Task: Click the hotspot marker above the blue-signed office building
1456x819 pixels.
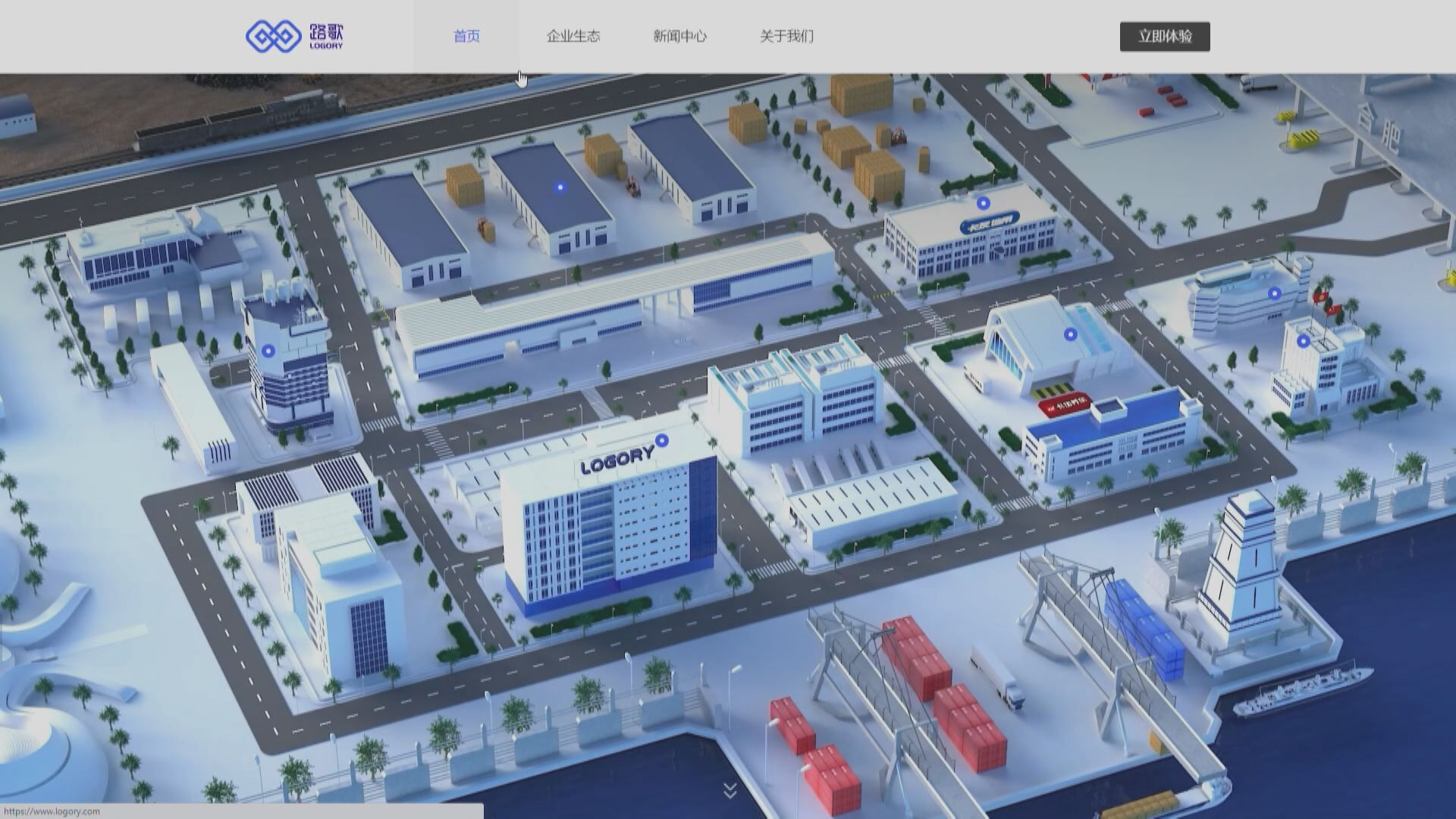Action: [983, 202]
